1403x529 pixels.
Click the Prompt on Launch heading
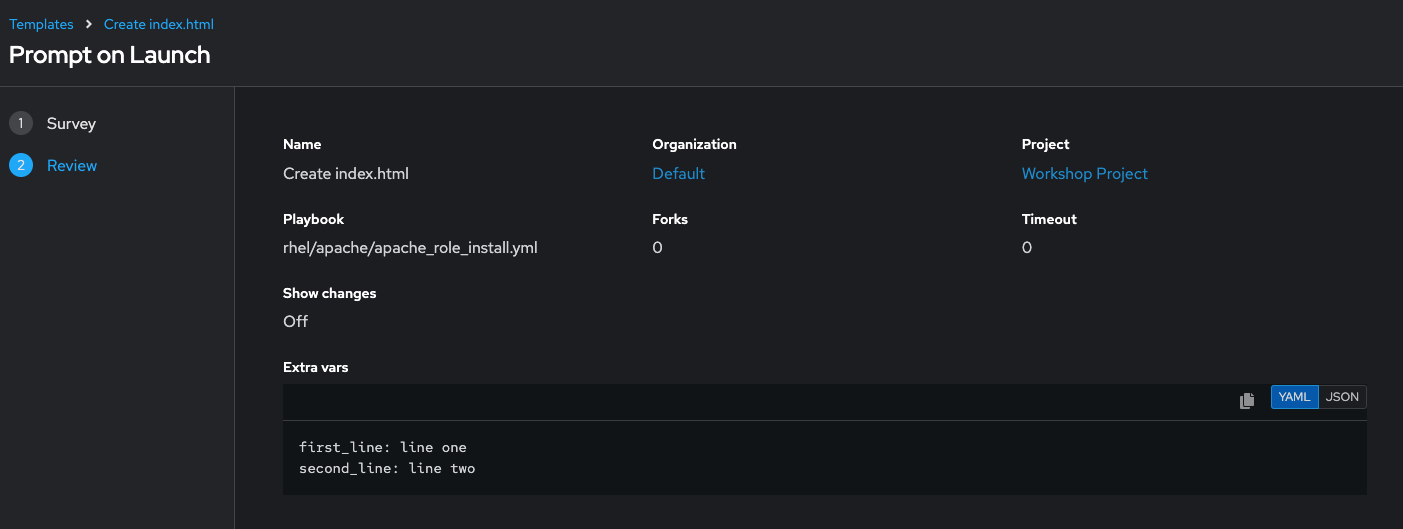(110, 55)
